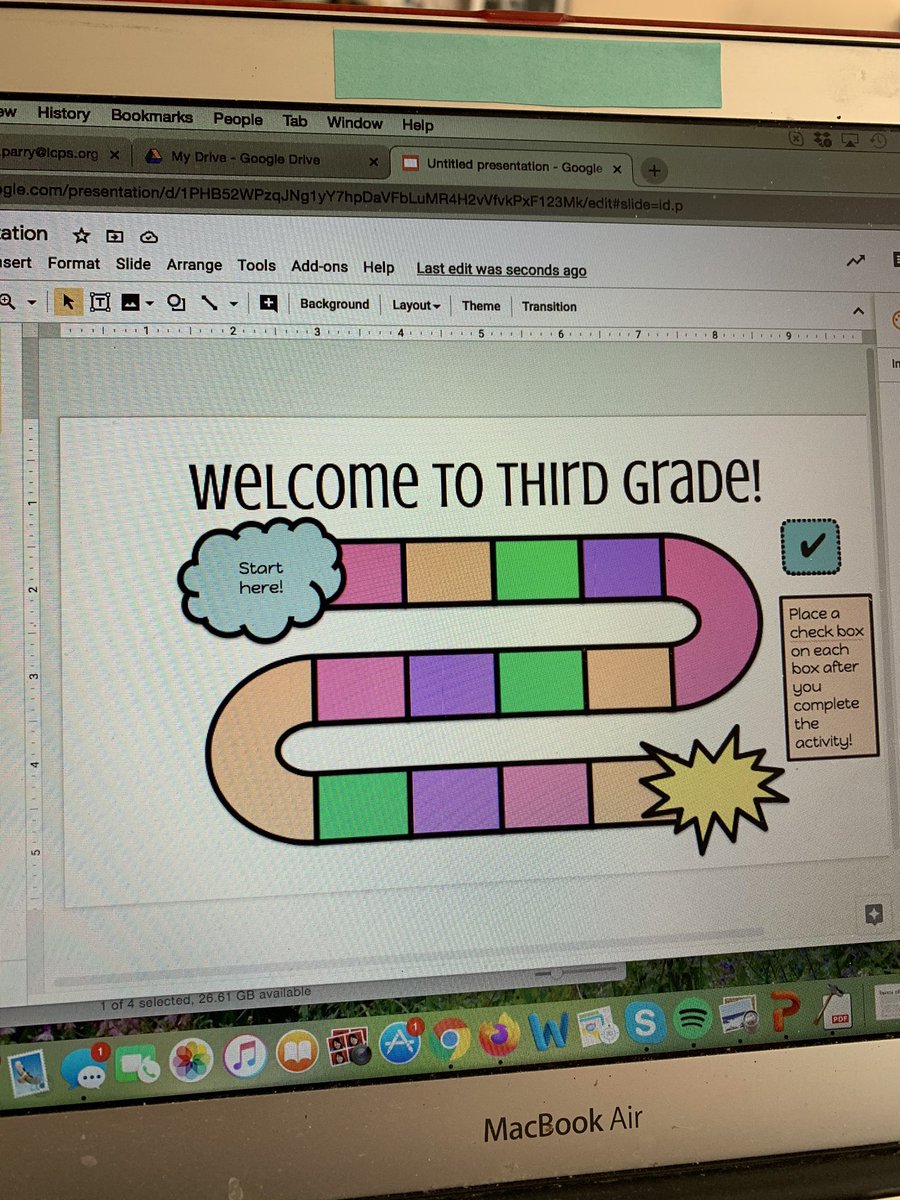The image size is (900, 1200).
Task: Open the Insert image tool
Action: tap(131, 302)
